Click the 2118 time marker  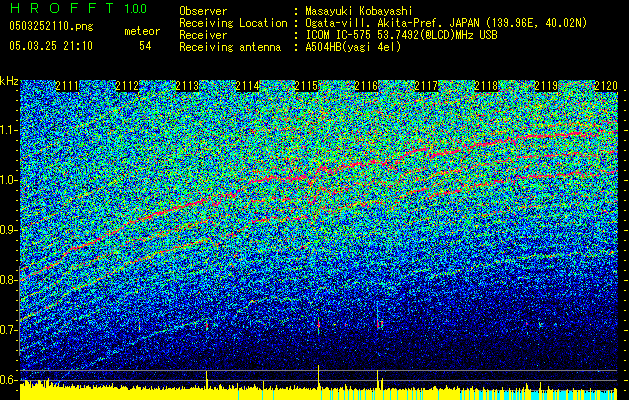point(486,86)
